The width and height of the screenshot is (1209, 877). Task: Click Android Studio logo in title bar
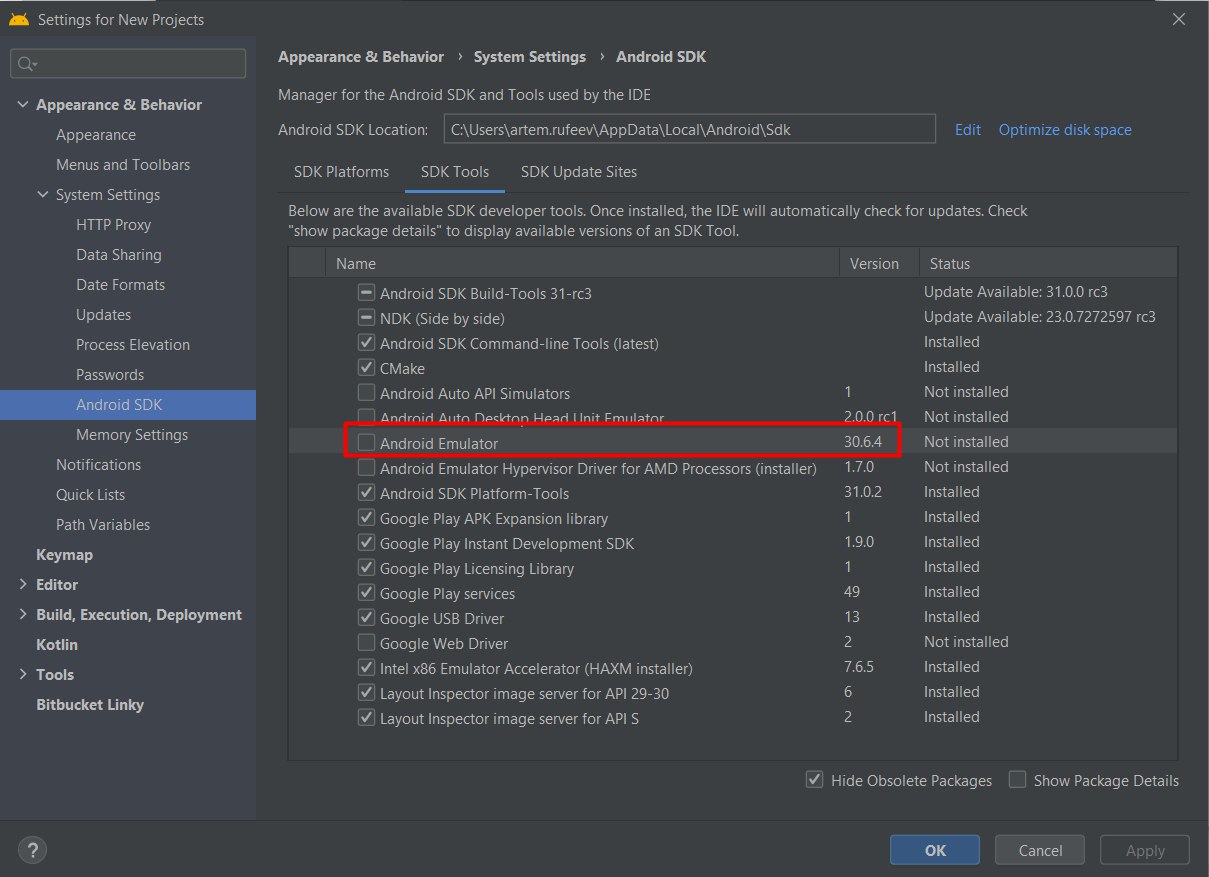pyautogui.click(x=18, y=19)
